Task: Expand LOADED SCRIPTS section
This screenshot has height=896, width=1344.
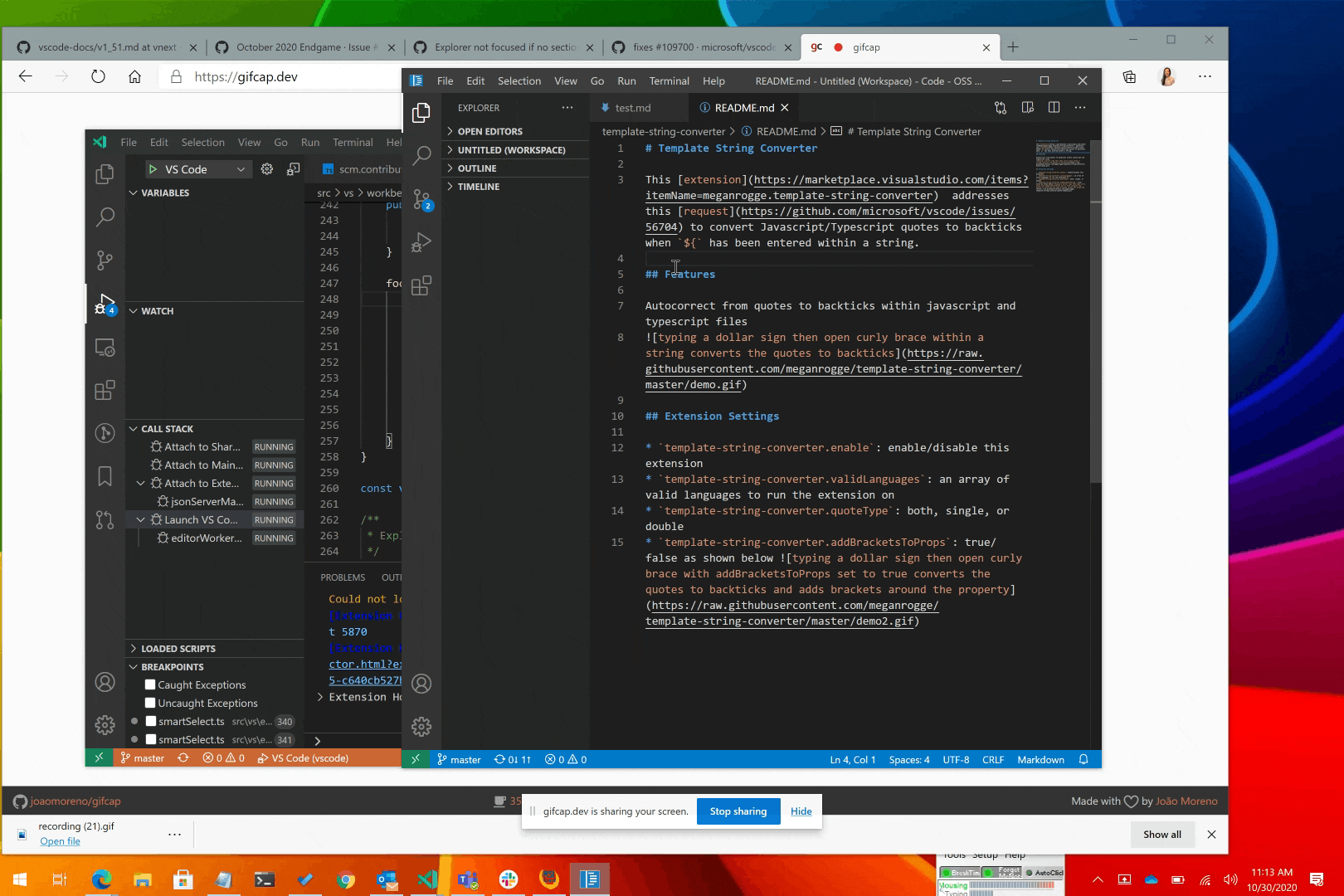Action: click(215, 648)
